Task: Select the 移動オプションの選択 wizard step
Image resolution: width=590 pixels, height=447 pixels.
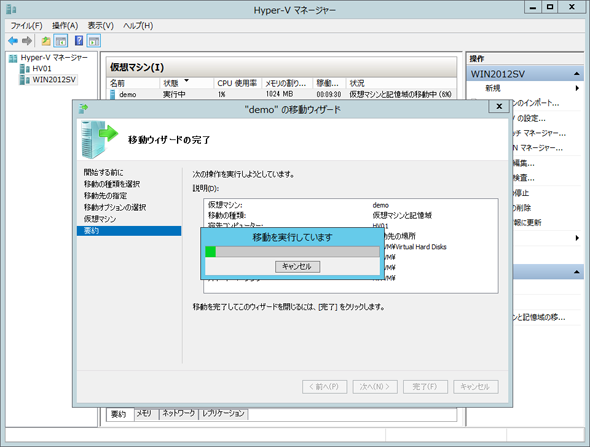Action: pos(115,207)
